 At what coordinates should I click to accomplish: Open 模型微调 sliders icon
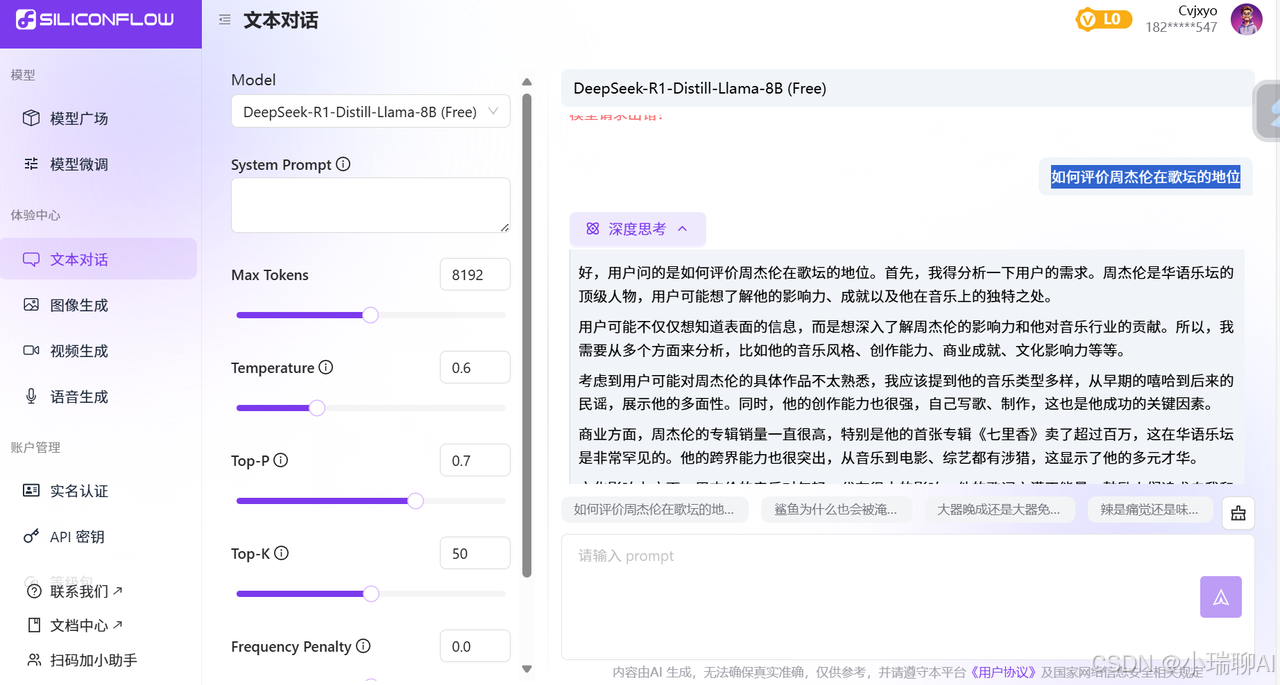tap(31, 164)
